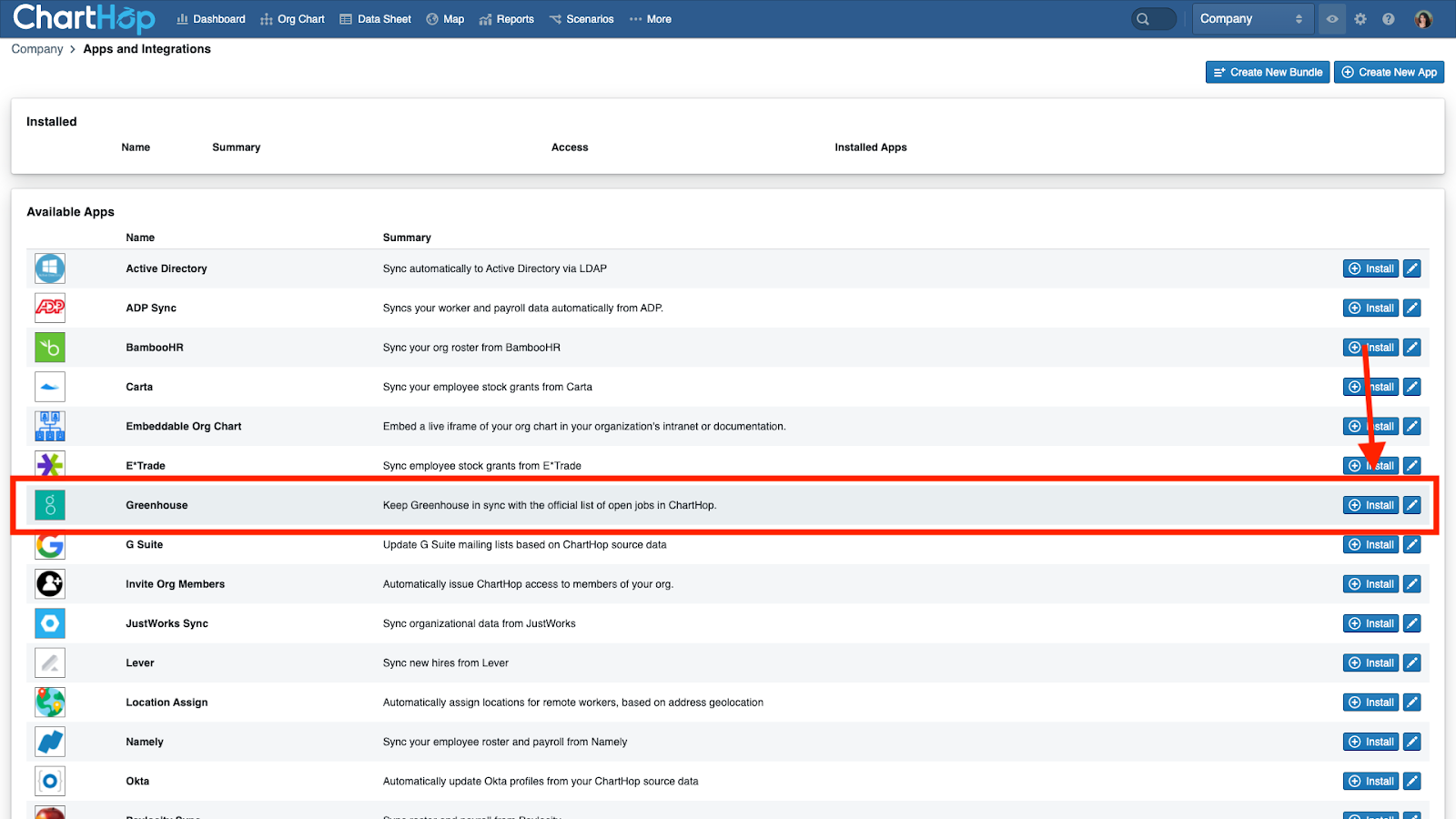Open the Org Chart tab

pyautogui.click(x=292, y=19)
